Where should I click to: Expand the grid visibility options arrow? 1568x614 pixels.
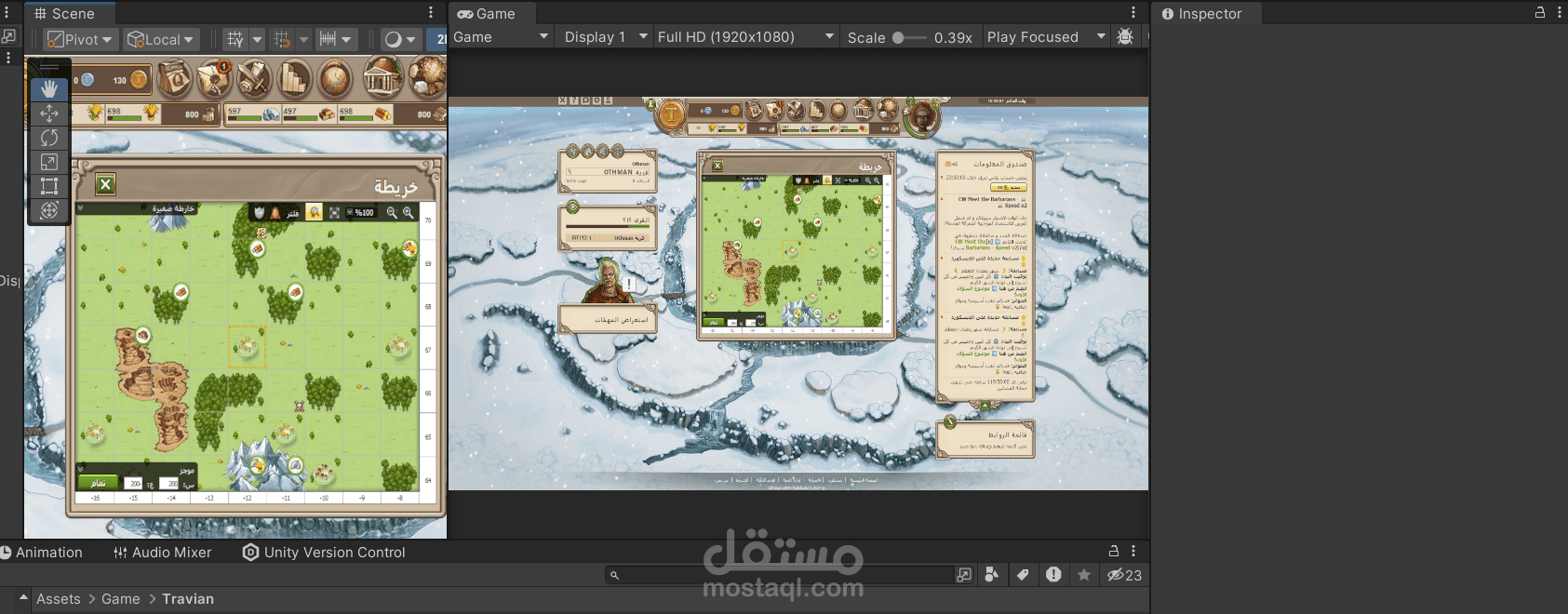(x=258, y=39)
